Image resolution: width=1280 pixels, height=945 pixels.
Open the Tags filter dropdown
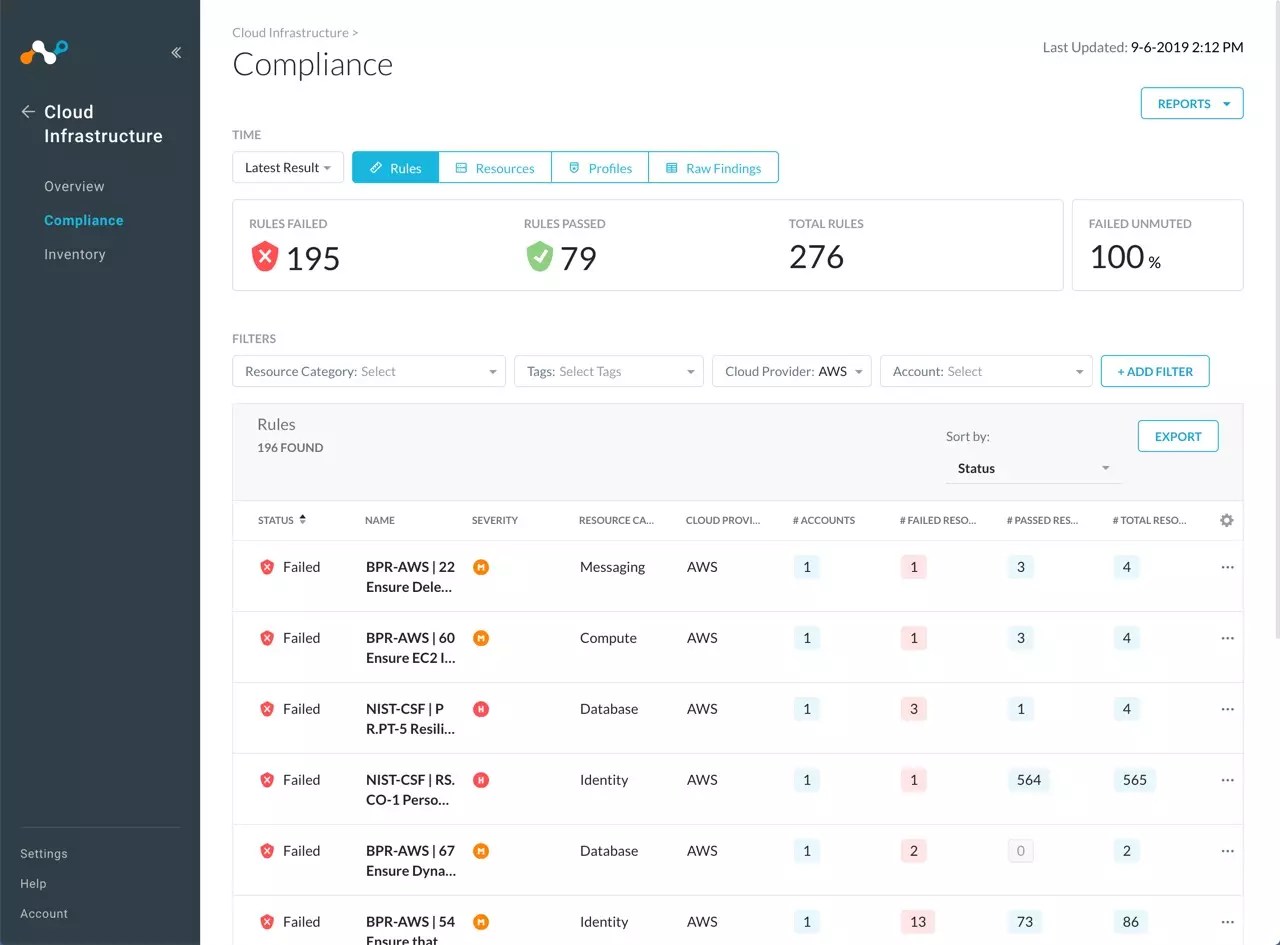tap(609, 371)
